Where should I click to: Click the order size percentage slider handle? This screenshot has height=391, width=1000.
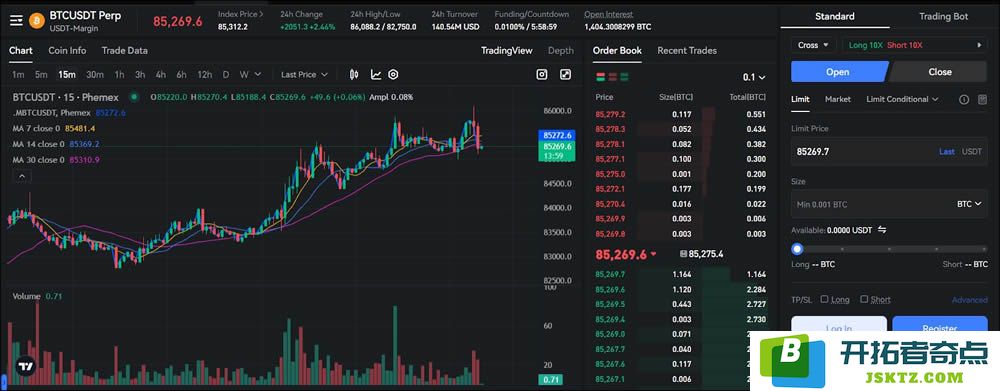click(797, 249)
